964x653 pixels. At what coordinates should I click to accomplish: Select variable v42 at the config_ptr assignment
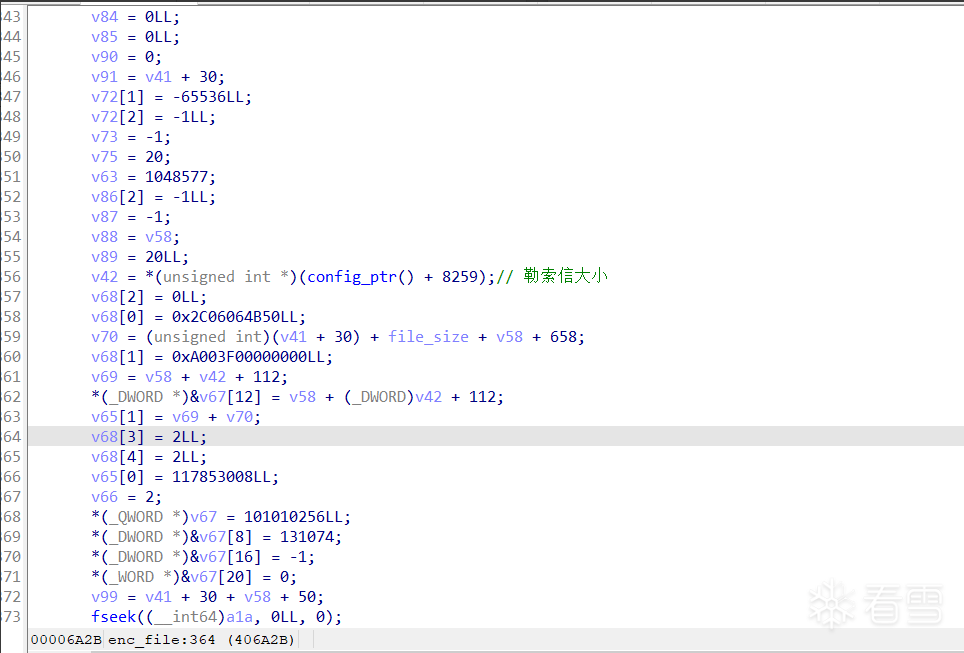(x=104, y=277)
